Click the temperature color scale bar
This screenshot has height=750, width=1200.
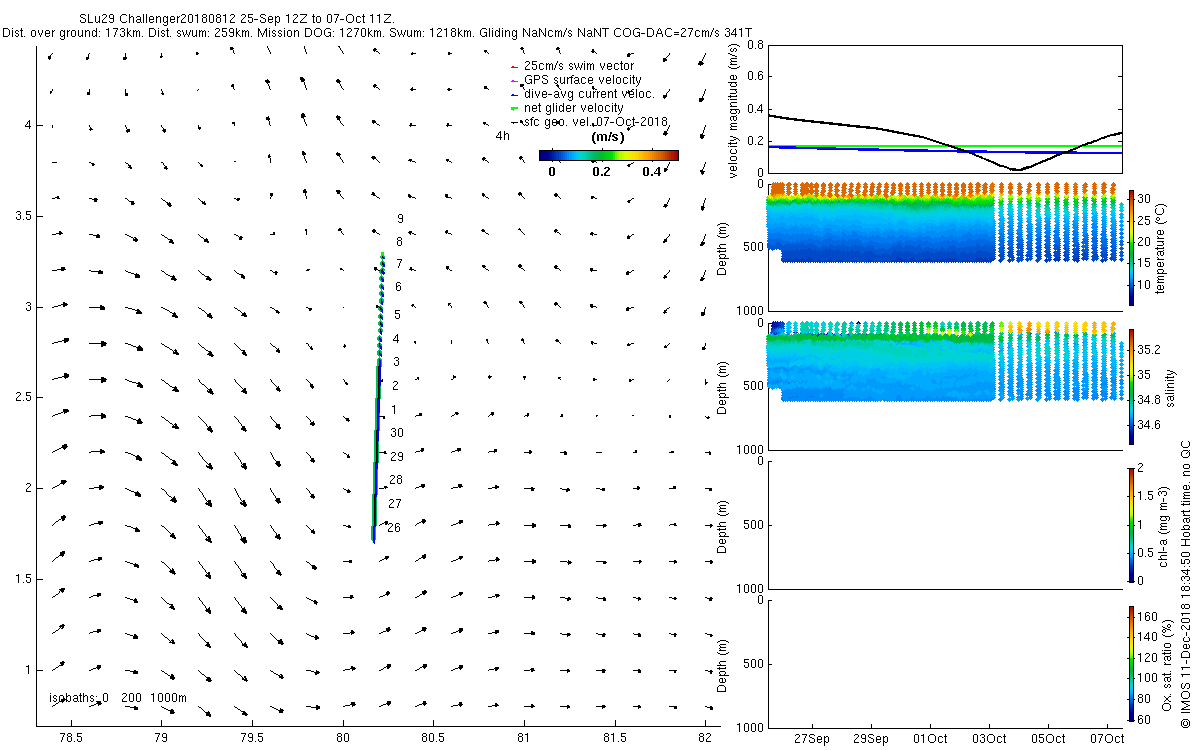click(x=1131, y=247)
